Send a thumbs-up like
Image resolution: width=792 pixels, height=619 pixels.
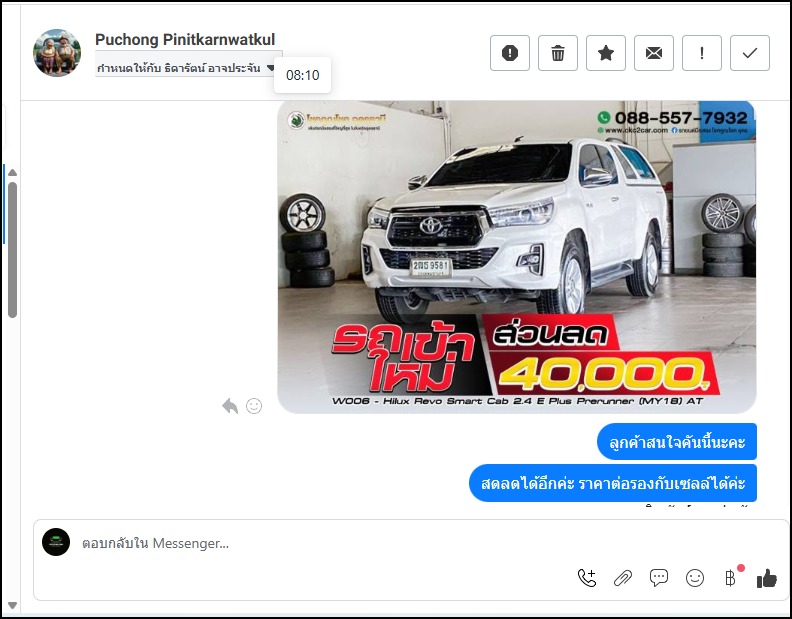coord(767,578)
